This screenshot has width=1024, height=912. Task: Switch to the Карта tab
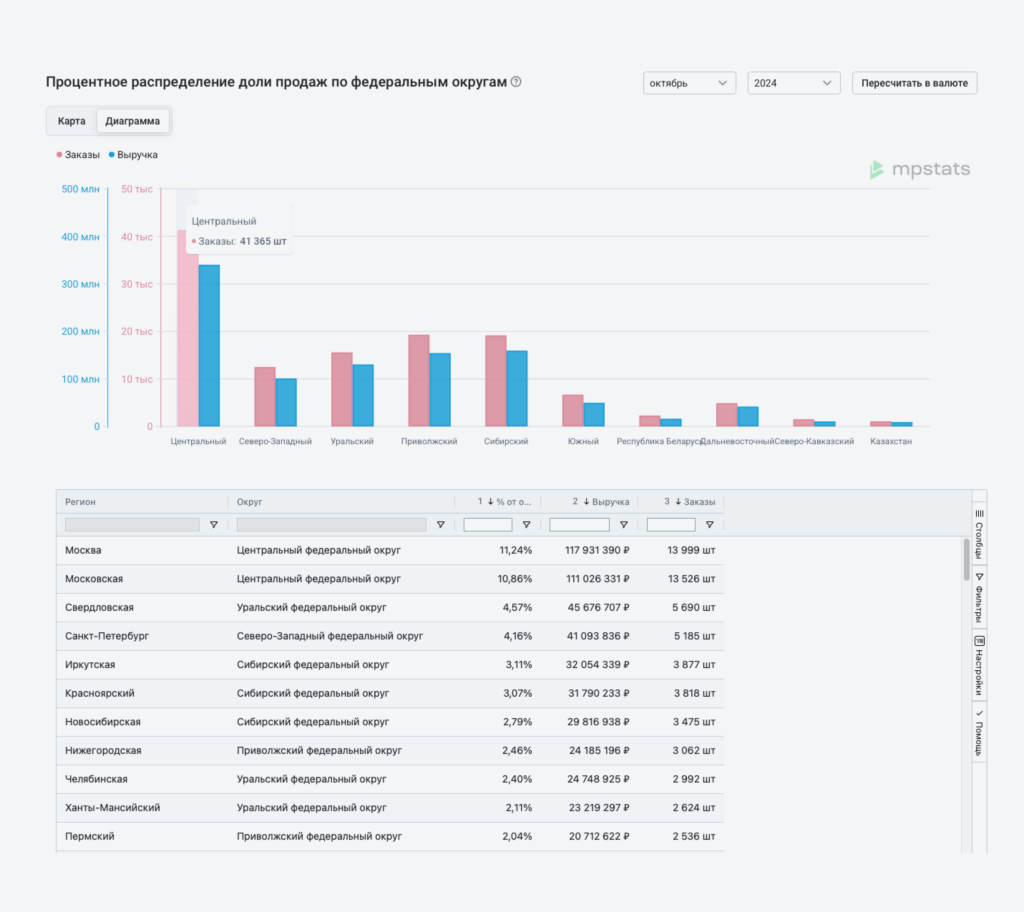point(72,121)
